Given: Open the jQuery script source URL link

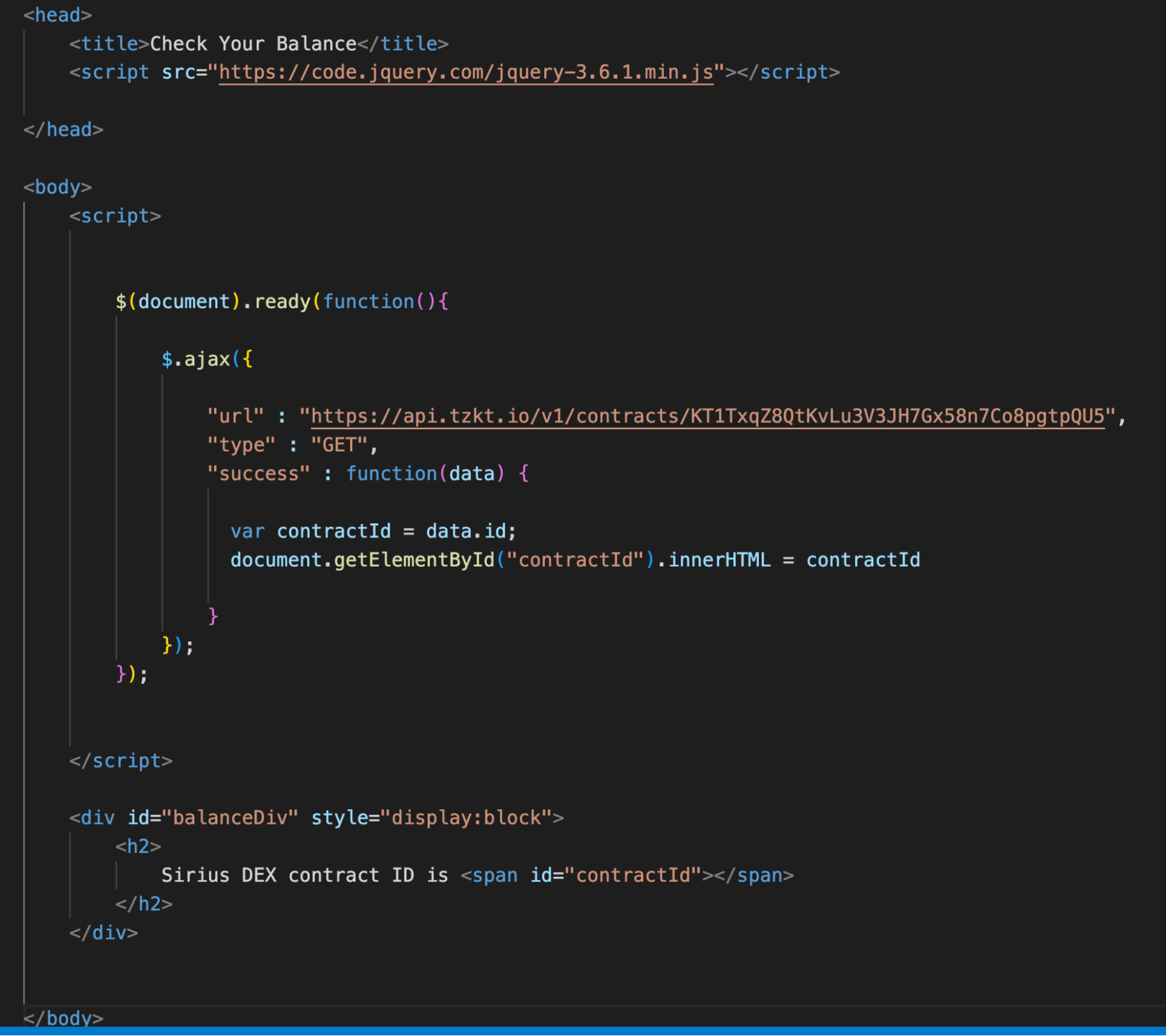Looking at the screenshot, I should point(465,72).
